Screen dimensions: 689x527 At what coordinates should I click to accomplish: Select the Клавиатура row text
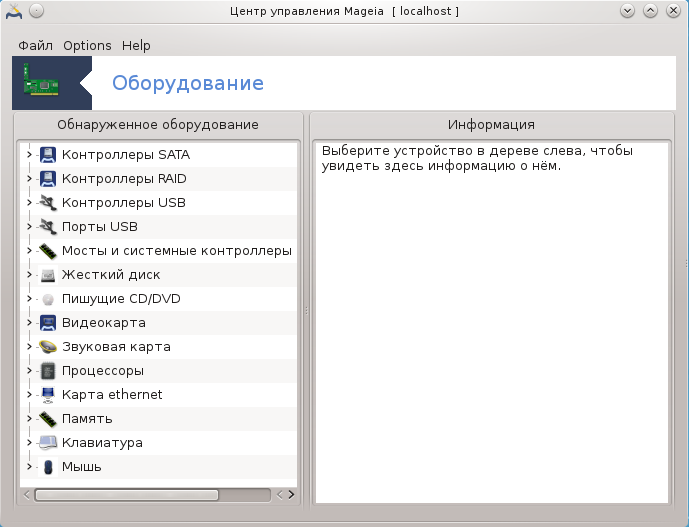coord(102,443)
